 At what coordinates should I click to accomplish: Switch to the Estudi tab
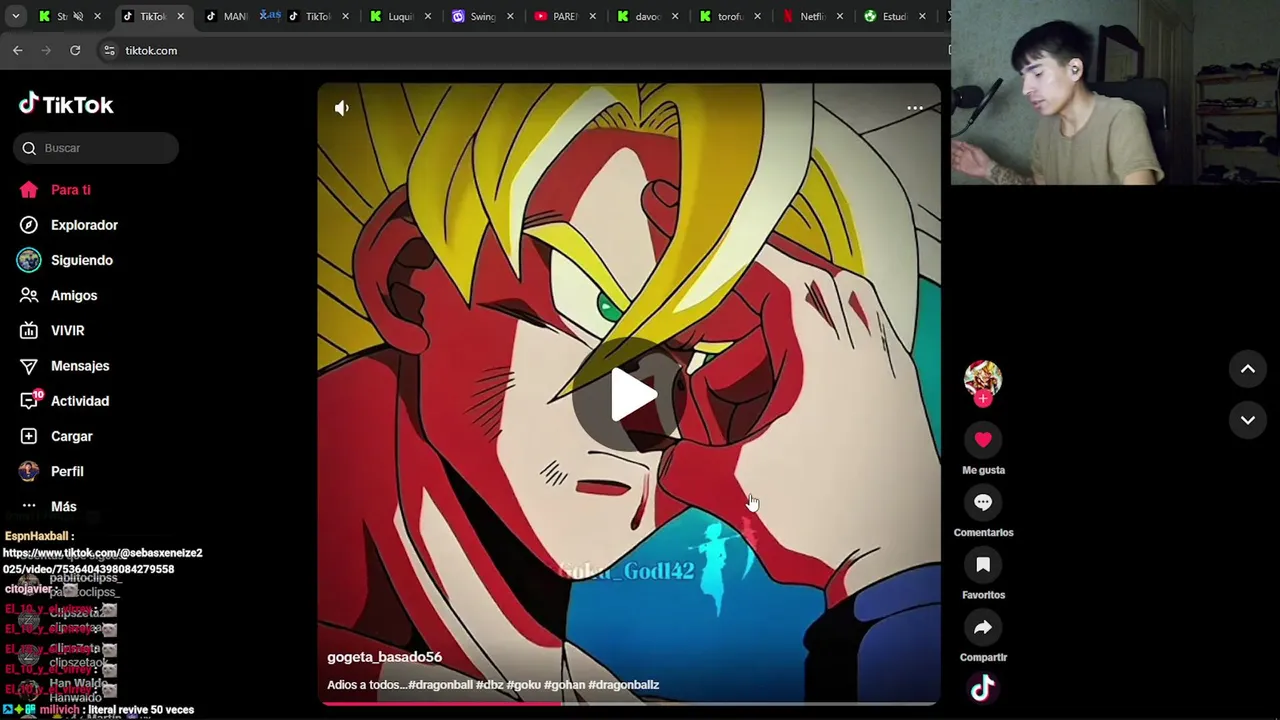pos(893,16)
